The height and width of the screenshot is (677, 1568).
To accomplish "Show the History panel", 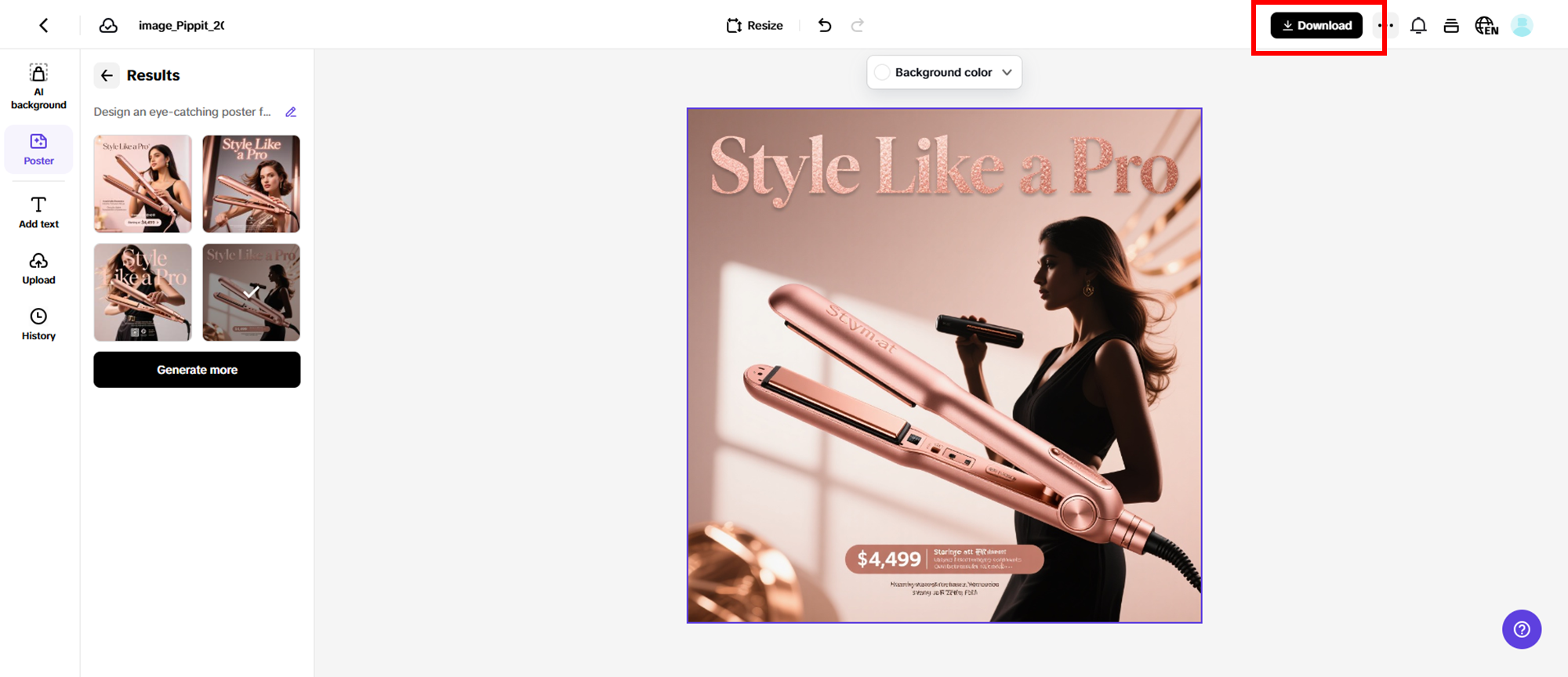I will [x=38, y=324].
